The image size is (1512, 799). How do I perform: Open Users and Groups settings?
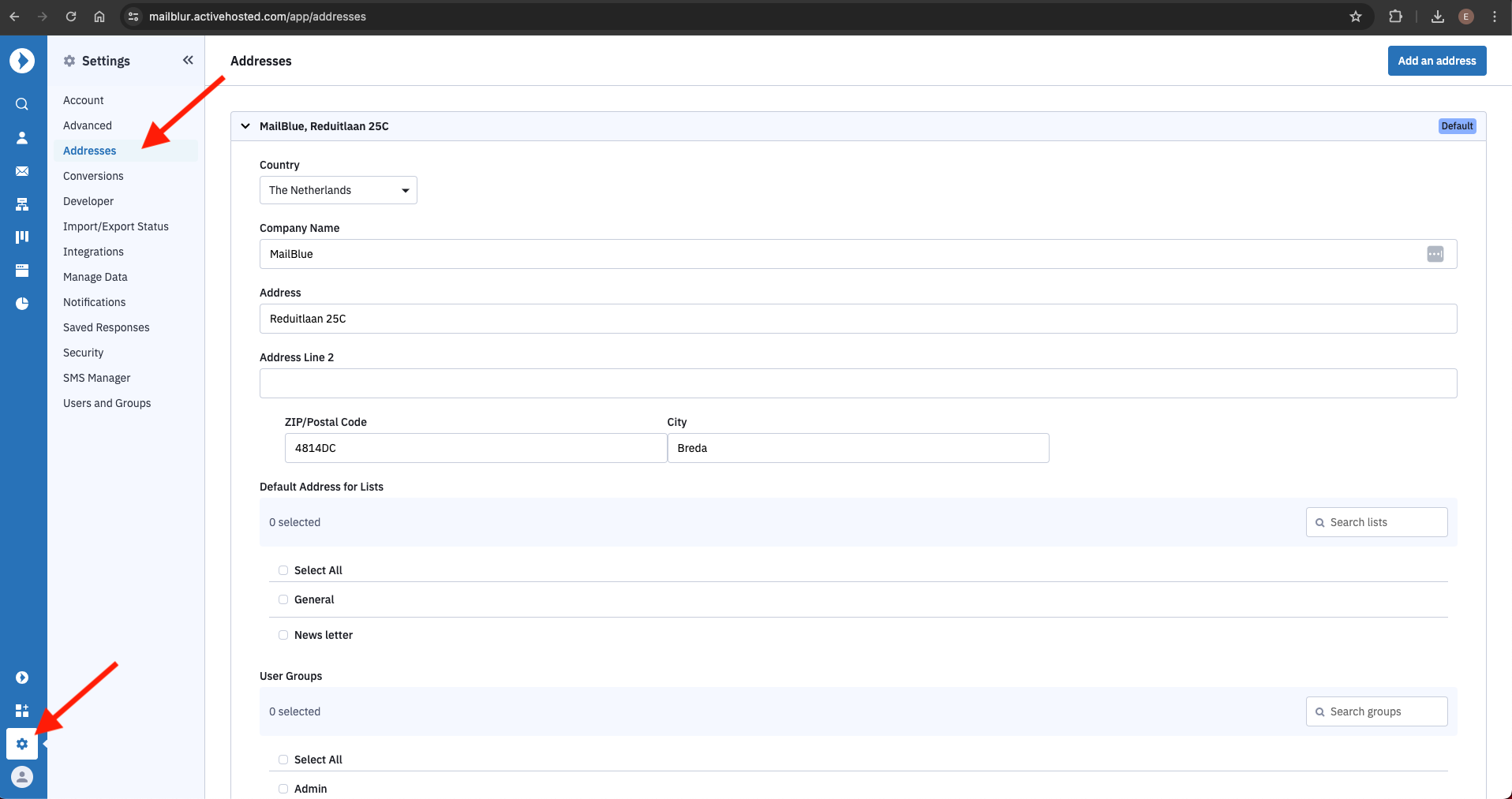[107, 403]
